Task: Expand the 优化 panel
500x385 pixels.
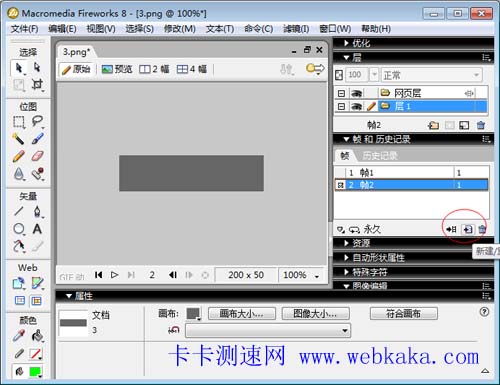Action: pos(357,43)
